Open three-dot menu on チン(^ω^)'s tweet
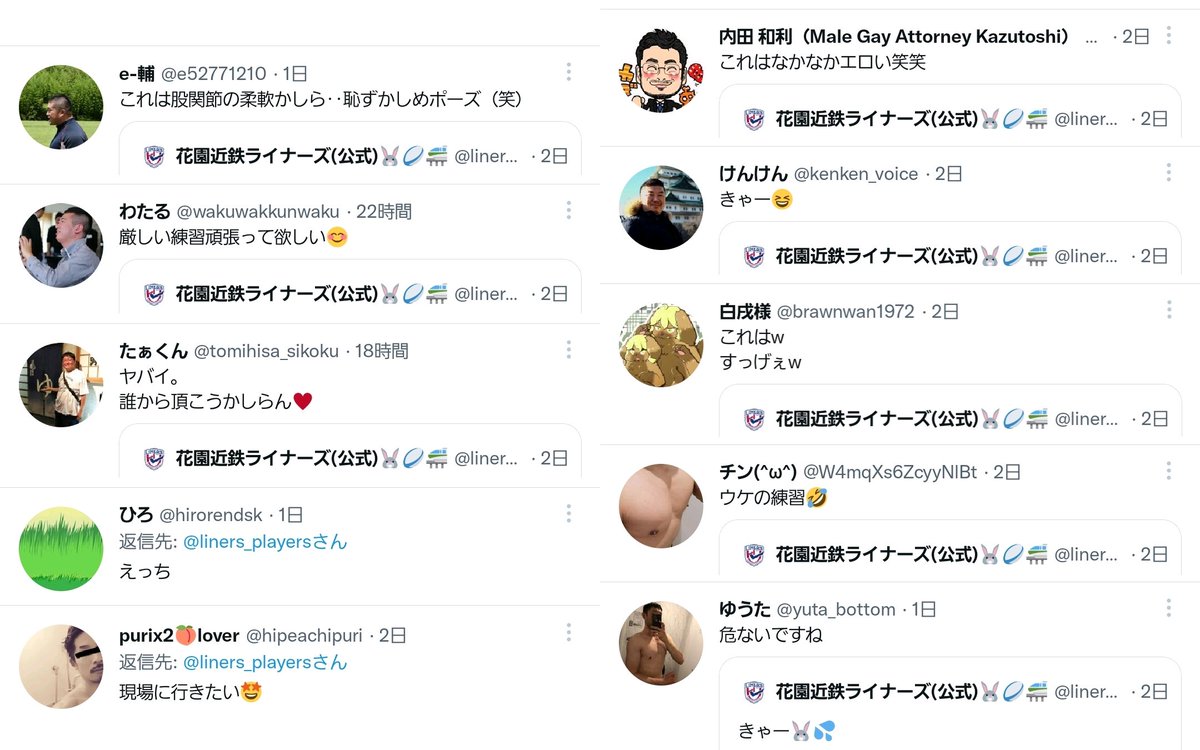 click(x=1168, y=471)
